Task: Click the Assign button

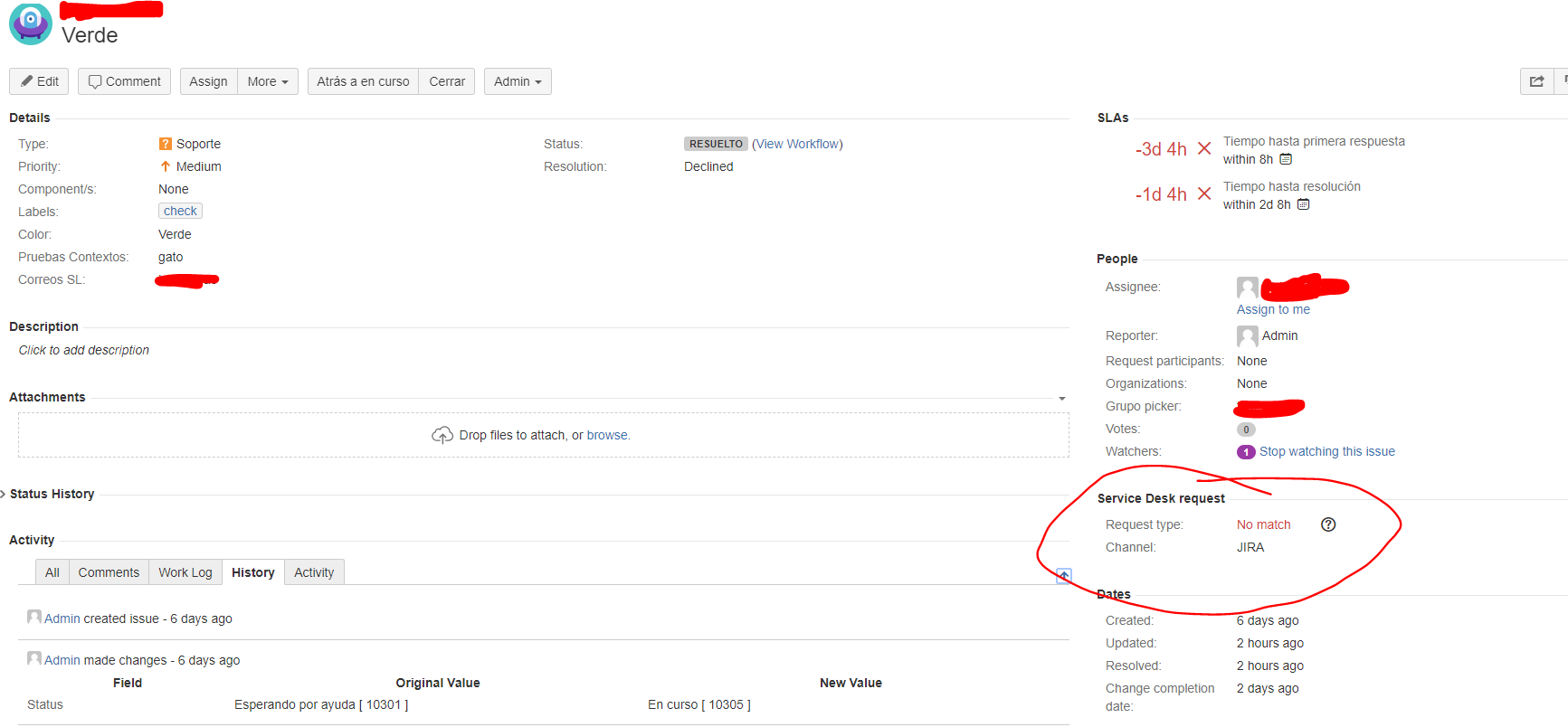Action: [x=208, y=81]
